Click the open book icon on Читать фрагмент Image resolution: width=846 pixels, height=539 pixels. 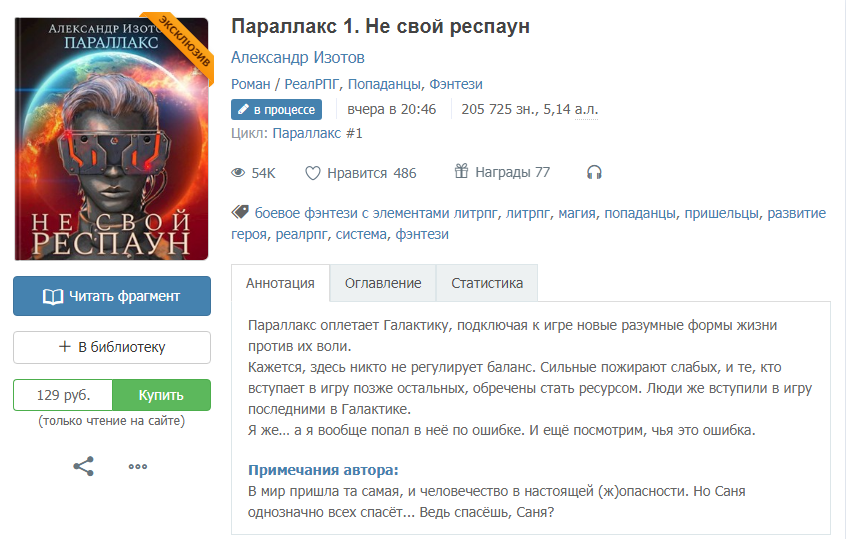[53, 296]
